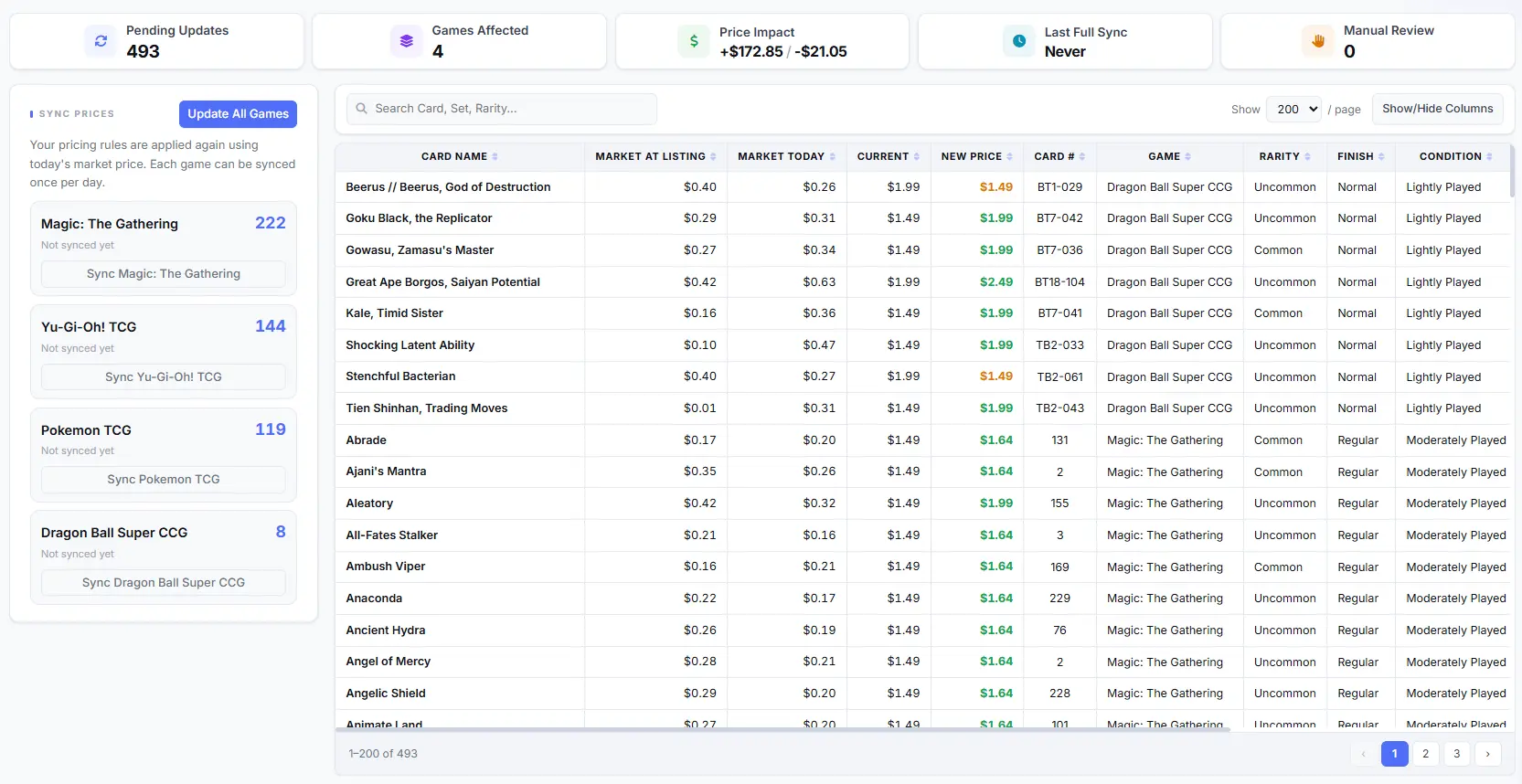Click the horizontal table scrollbar
1522x784 pixels.
pos(782,729)
